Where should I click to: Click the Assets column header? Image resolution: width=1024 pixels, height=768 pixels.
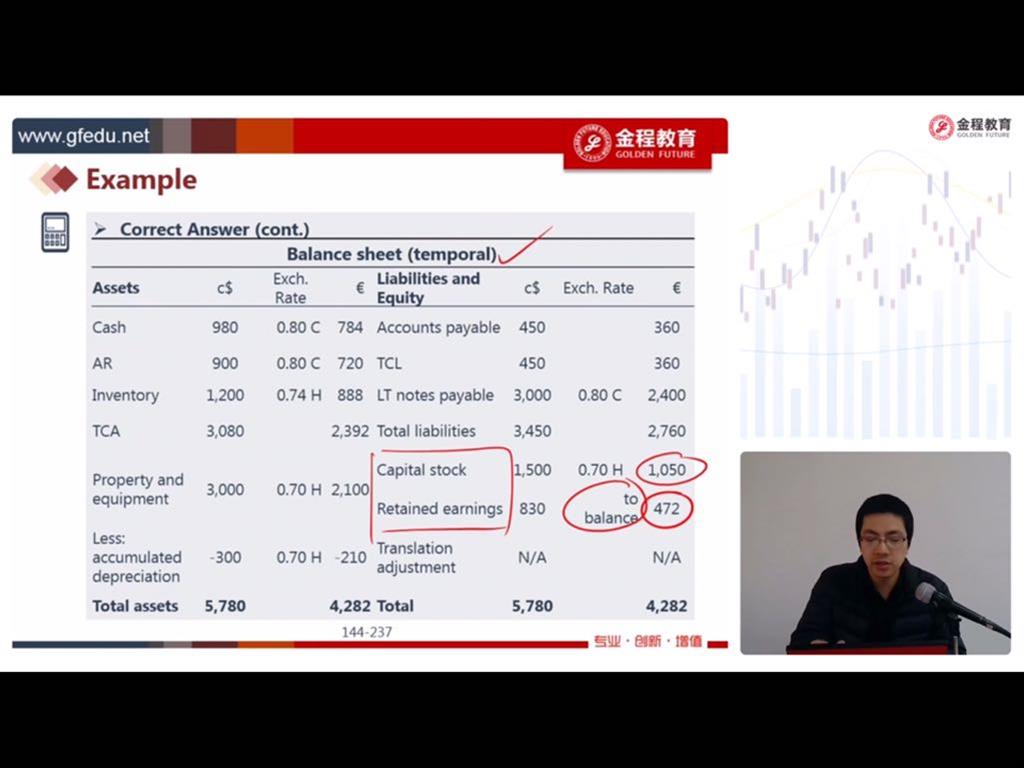[116, 288]
